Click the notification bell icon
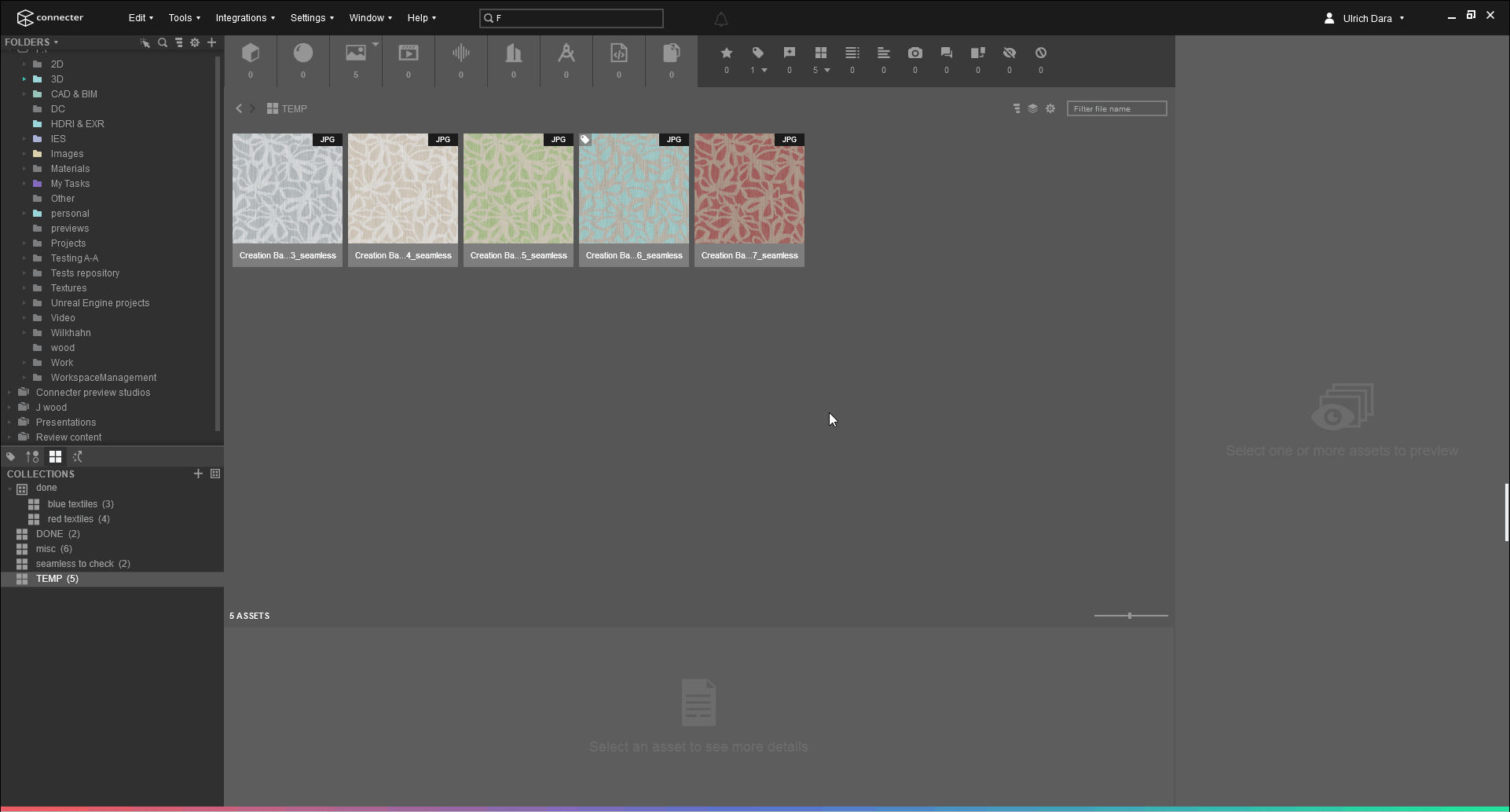Viewport: 1510px width, 812px height. pyautogui.click(x=720, y=19)
